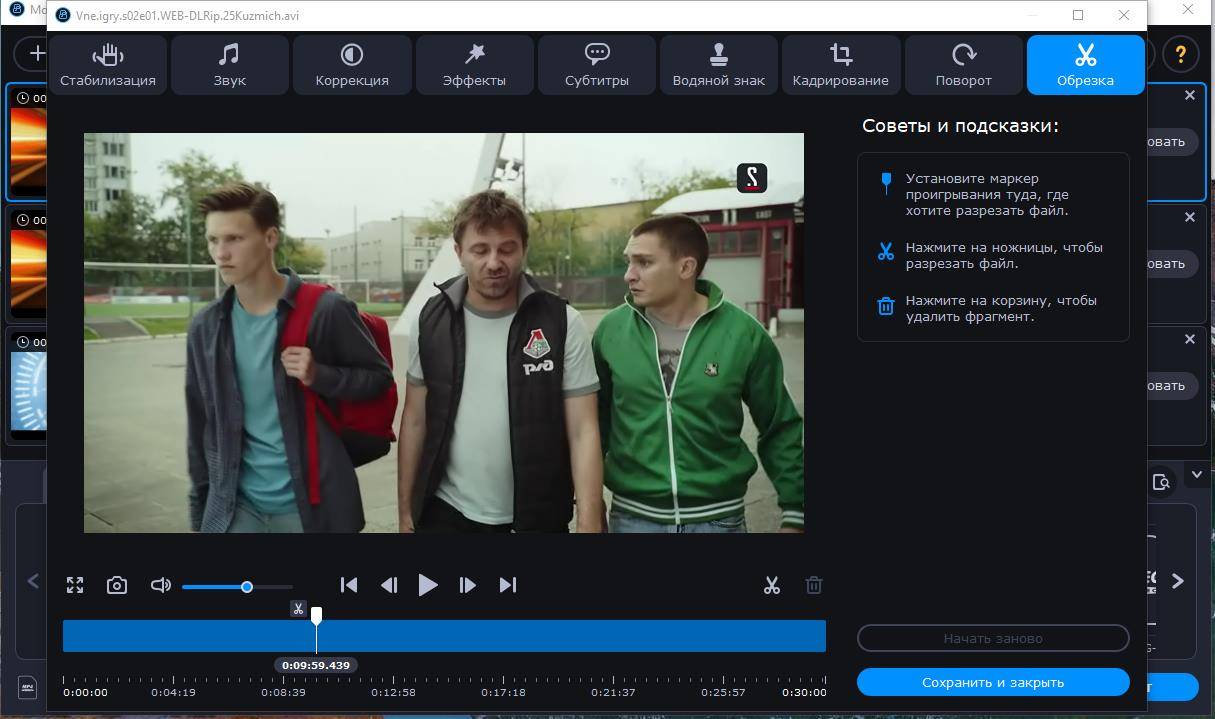Image resolution: width=1215 pixels, height=719 pixels.
Task: Open the Субтитры tab
Action: pyautogui.click(x=597, y=65)
